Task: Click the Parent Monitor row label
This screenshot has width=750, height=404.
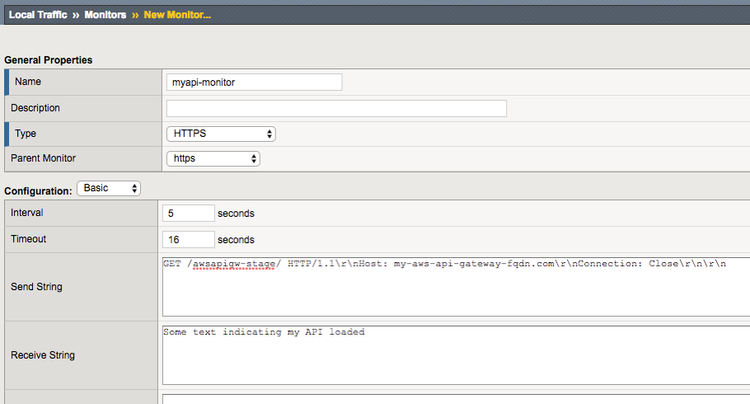Action: (45, 158)
